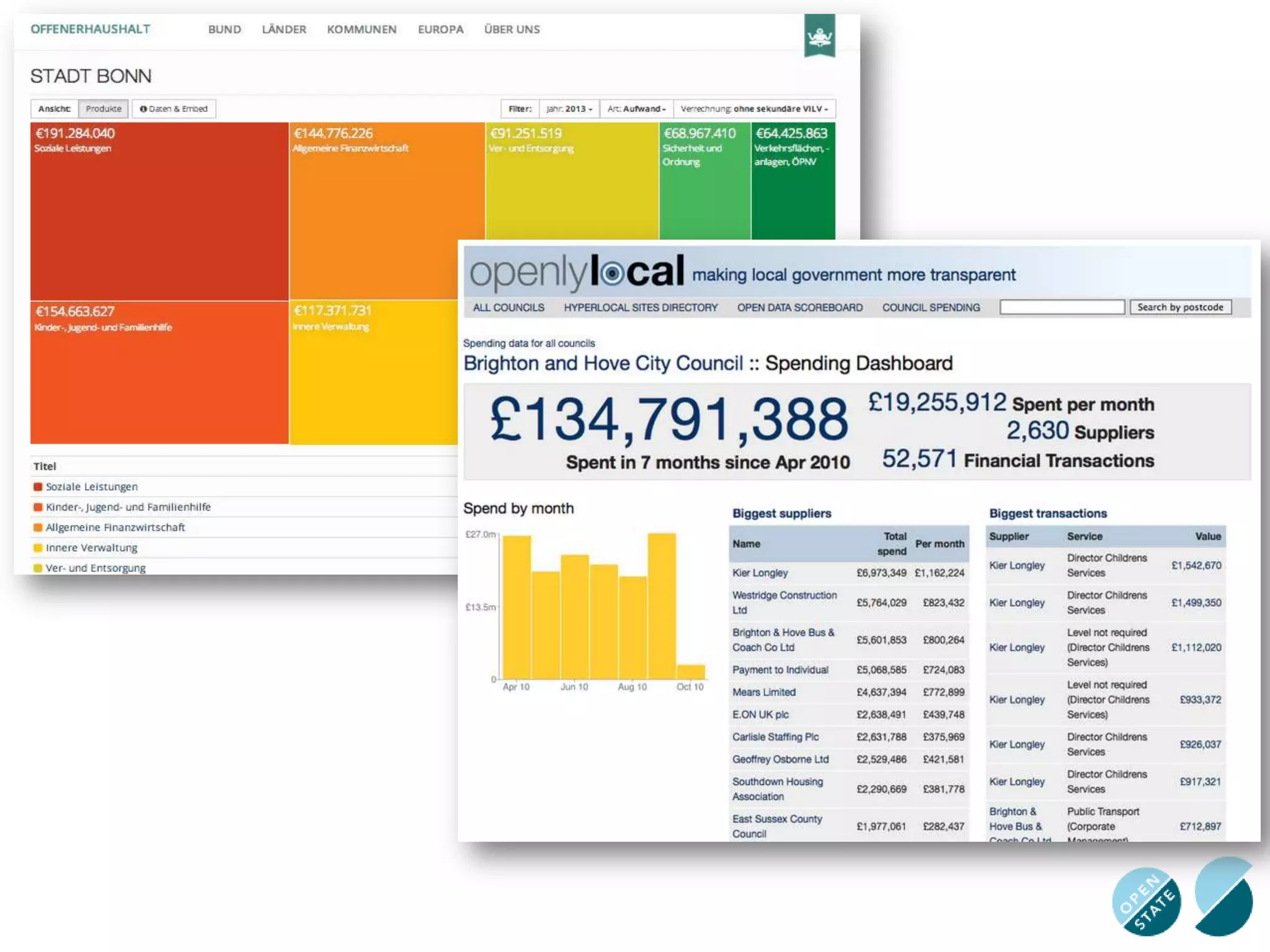Go to Council Spending page
The height and width of the screenshot is (952, 1270).
tap(931, 307)
